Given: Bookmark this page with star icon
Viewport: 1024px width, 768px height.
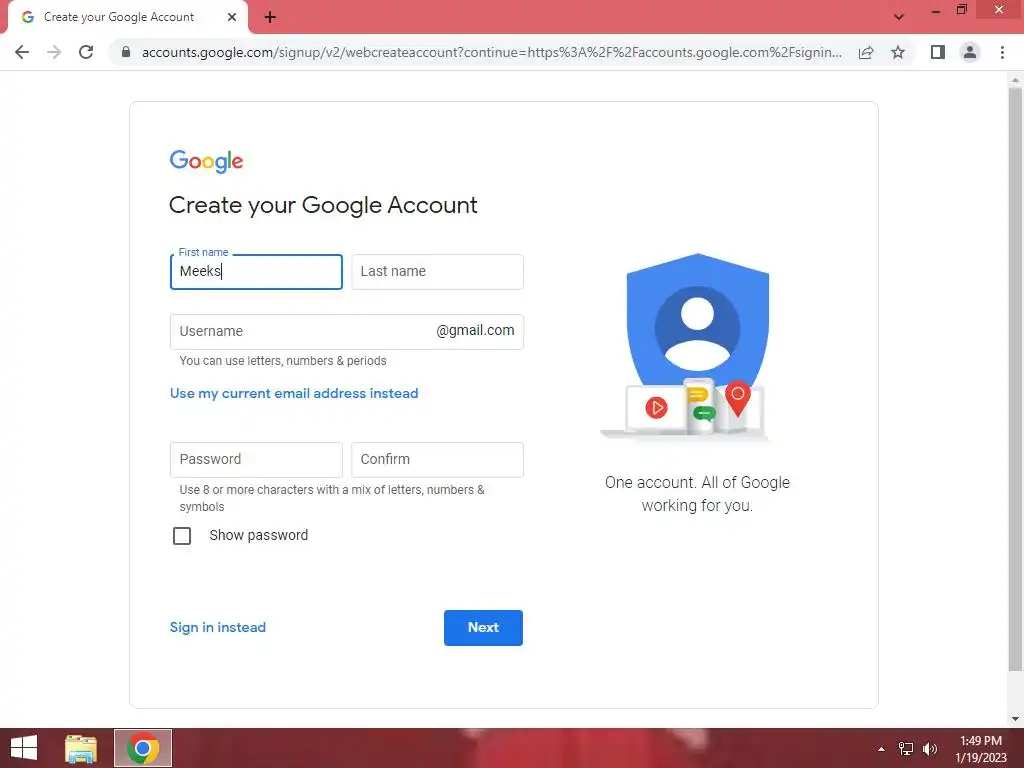Looking at the screenshot, I should tap(898, 52).
